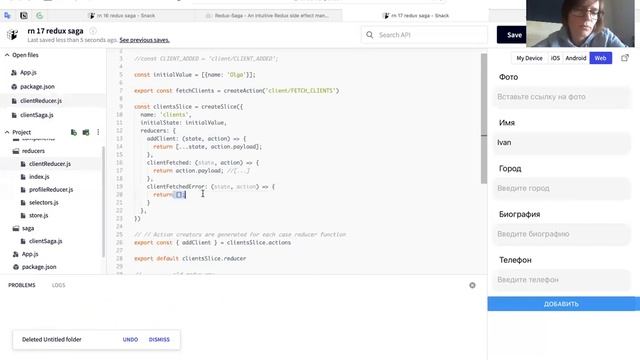Screen dimensions: 640x360
Task: Click the new folder icon in Project header
Action: [x=86, y=132]
